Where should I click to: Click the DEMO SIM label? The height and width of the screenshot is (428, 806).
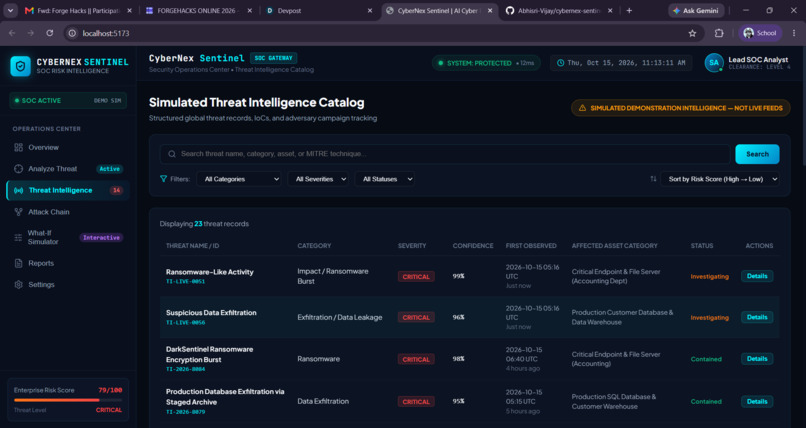(107, 101)
